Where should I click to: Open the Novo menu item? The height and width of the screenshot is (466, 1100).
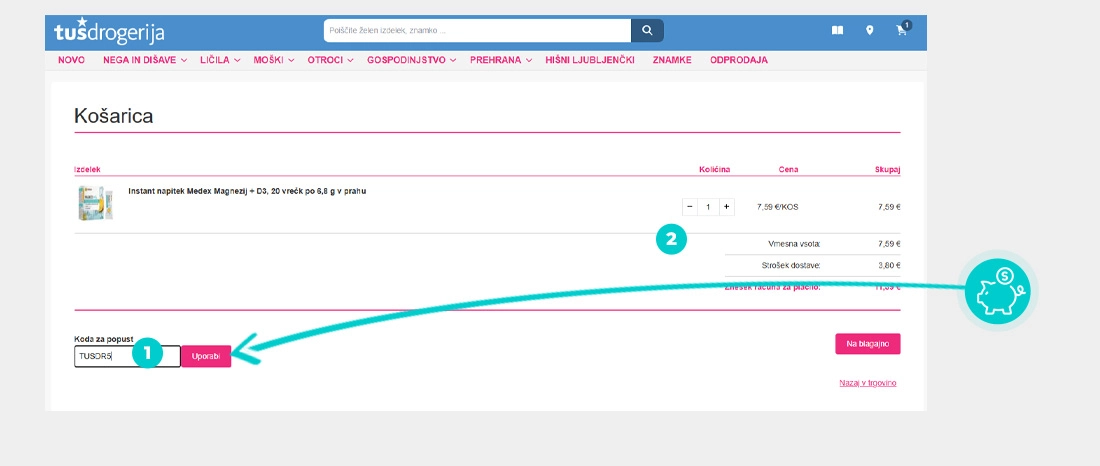[x=71, y=60]
